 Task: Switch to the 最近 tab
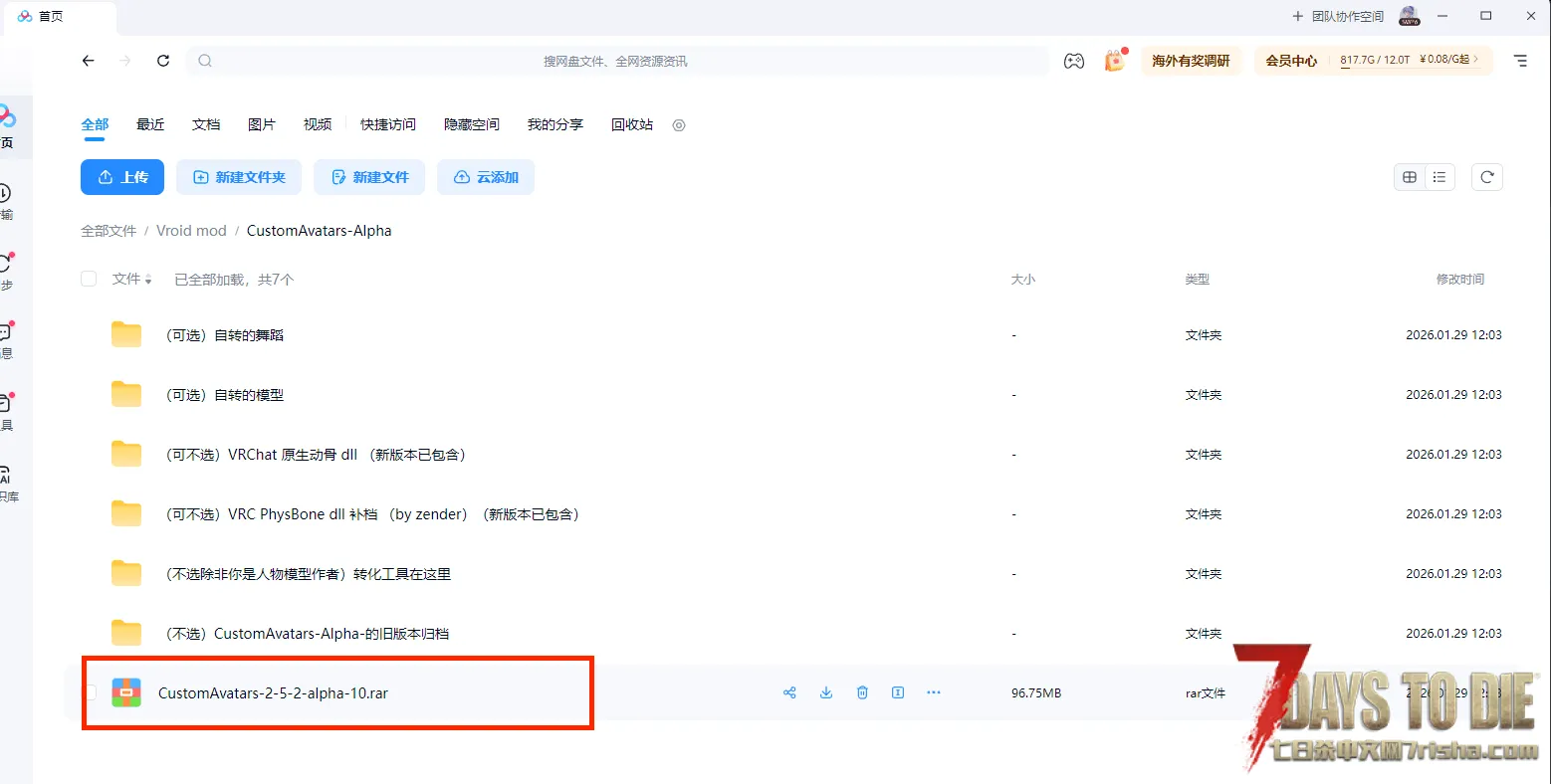pos(150,124)
